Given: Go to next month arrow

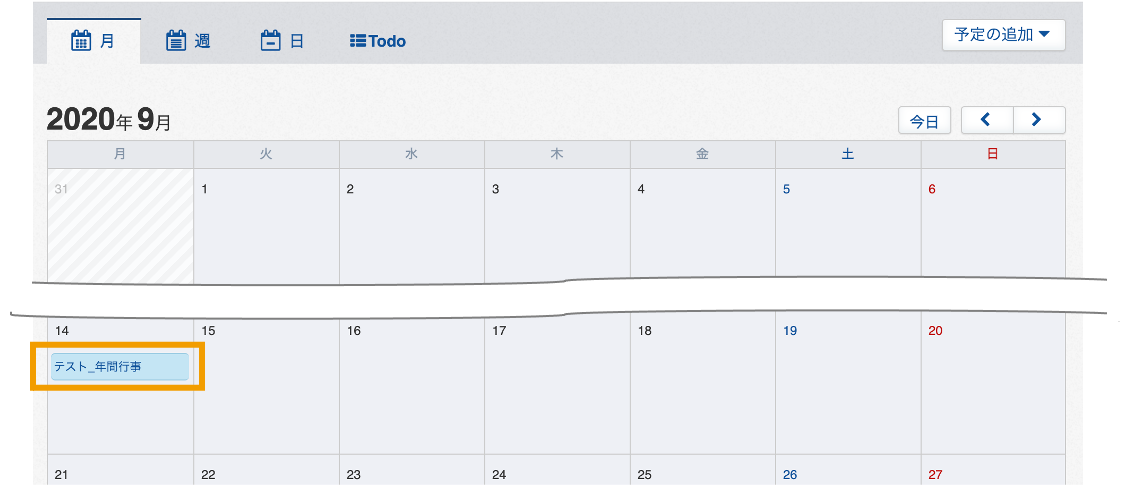Looking at the screenshot, I should click(1039, 120).
